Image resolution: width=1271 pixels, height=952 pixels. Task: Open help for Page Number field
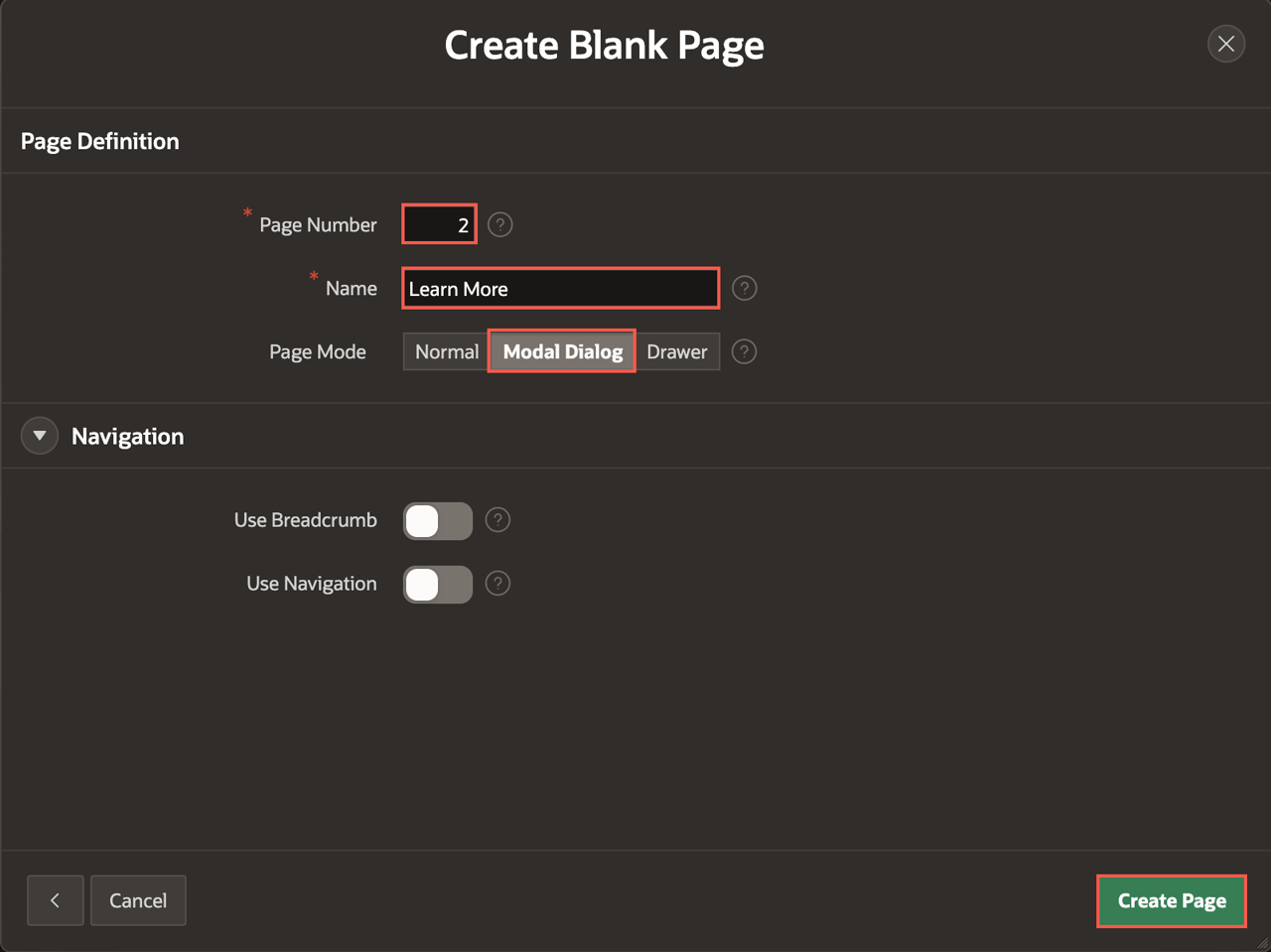click(500, 225)
